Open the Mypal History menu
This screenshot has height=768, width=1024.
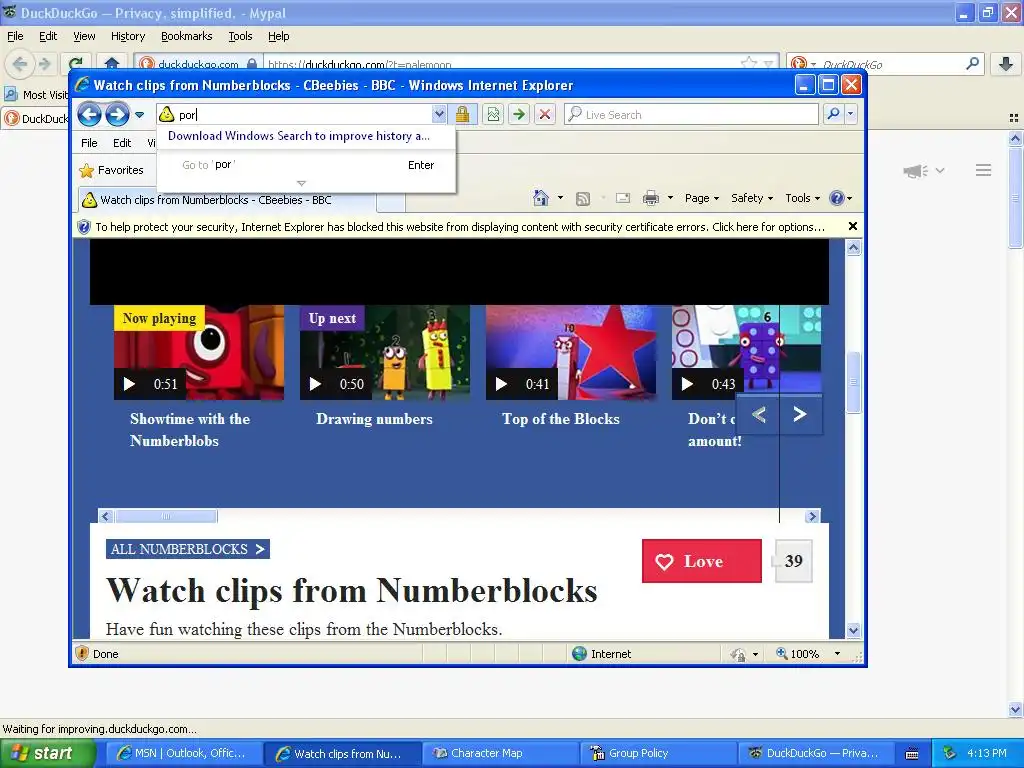pos(127,37)
